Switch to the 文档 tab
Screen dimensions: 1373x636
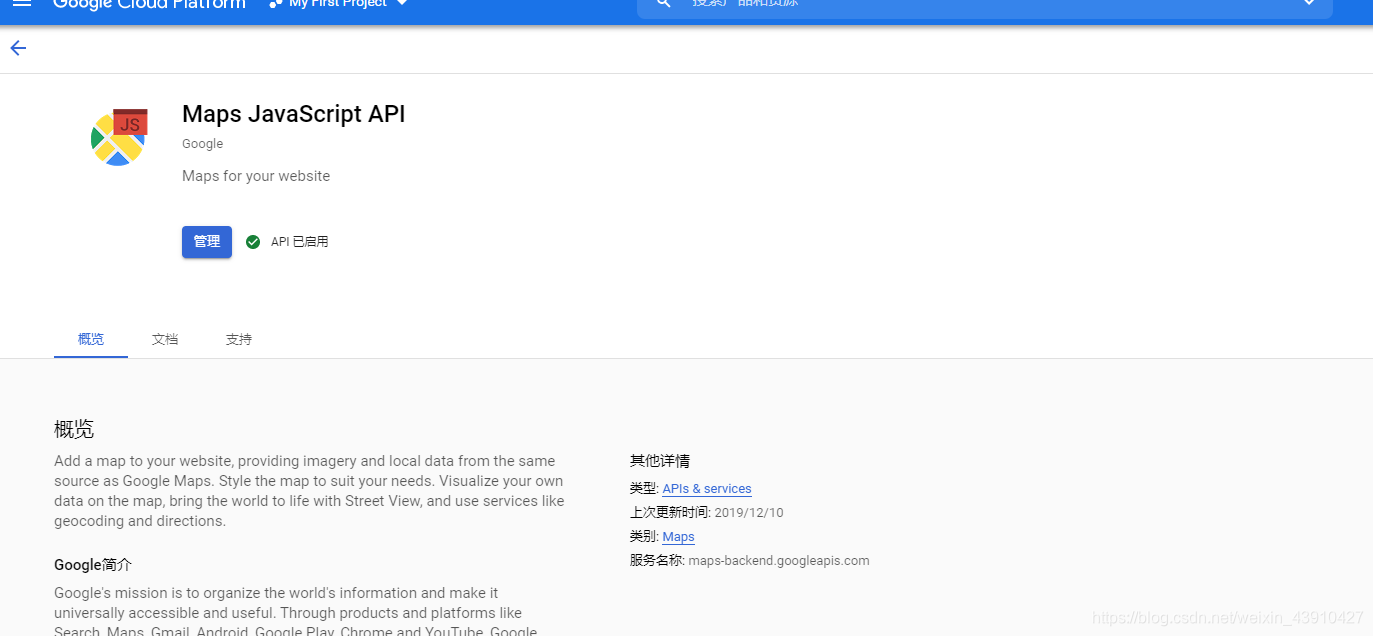(x=165, y=340)
